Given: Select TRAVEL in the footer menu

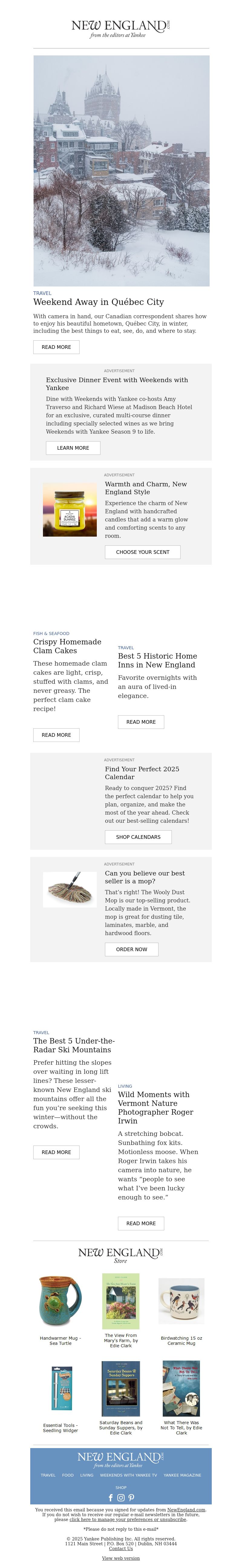Looking at the screenshot, I should point(48,1475).
